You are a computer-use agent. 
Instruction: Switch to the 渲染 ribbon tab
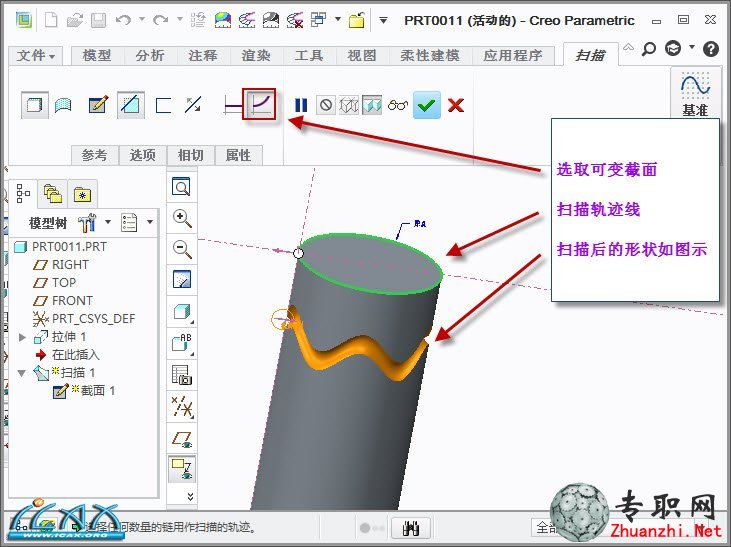(256, 55)
